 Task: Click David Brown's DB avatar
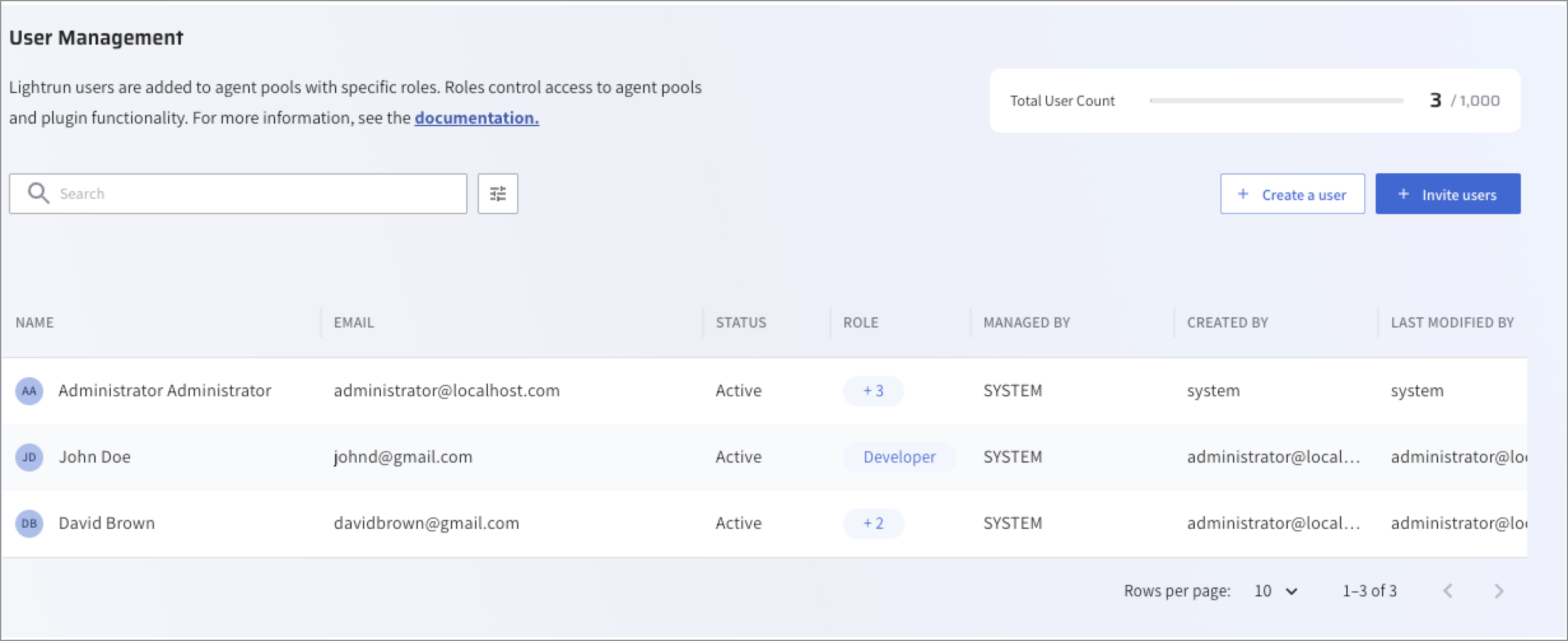click(29, 523)
